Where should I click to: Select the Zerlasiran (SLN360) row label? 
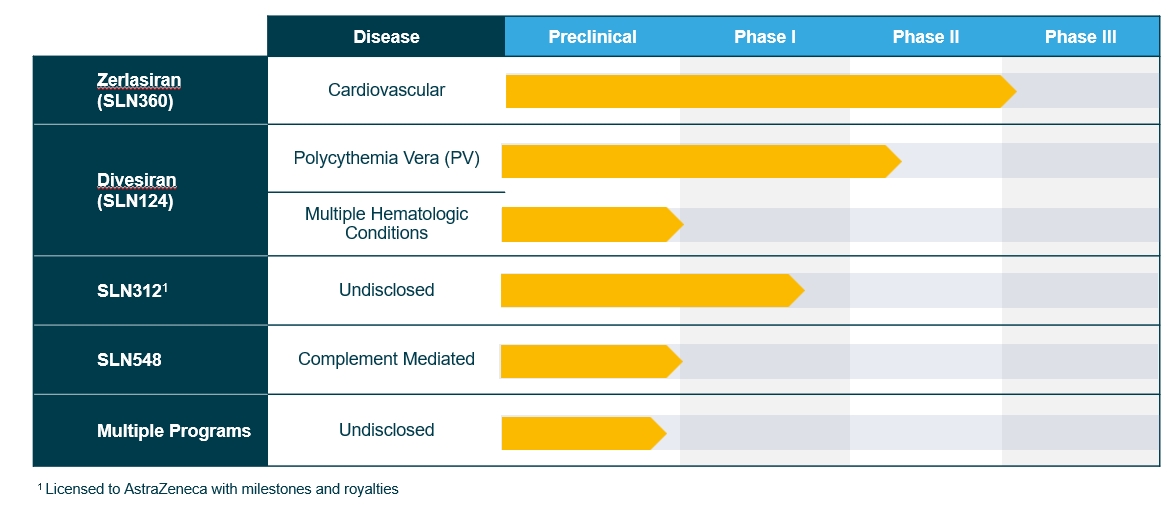coord(138,90)
